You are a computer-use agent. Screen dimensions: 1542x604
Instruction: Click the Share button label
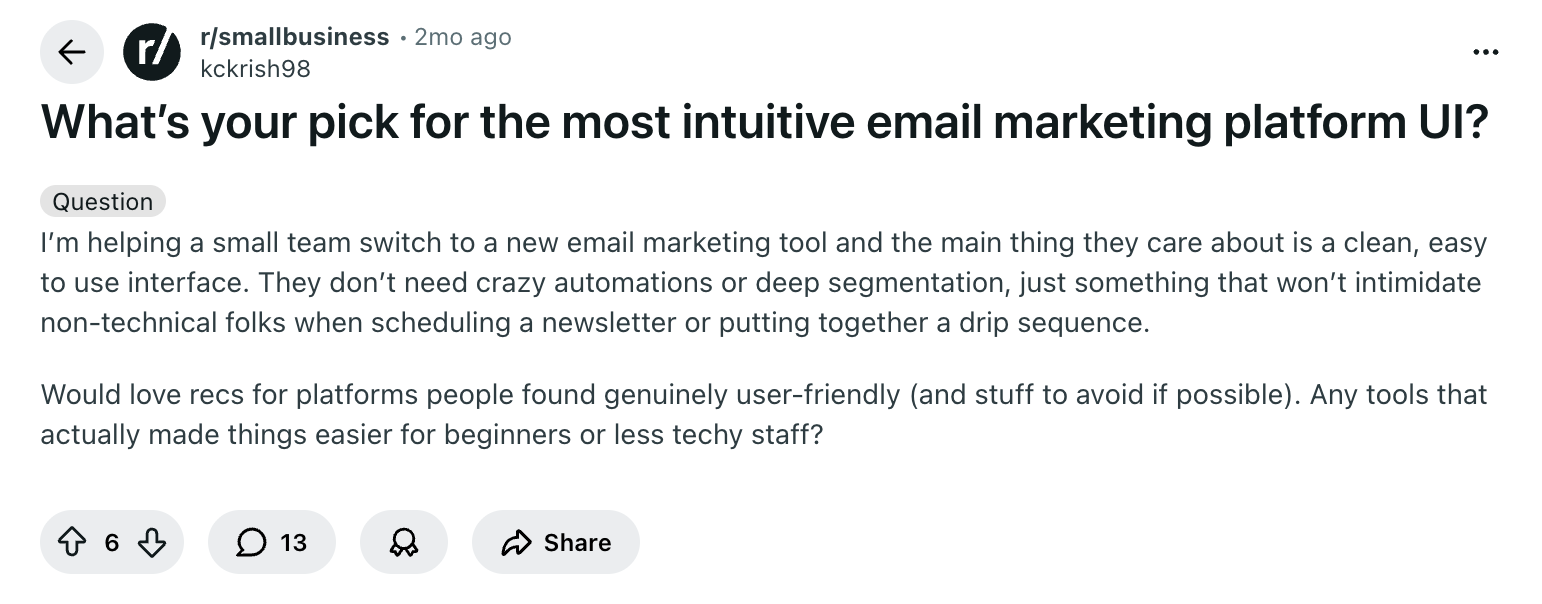click(577, 542)
